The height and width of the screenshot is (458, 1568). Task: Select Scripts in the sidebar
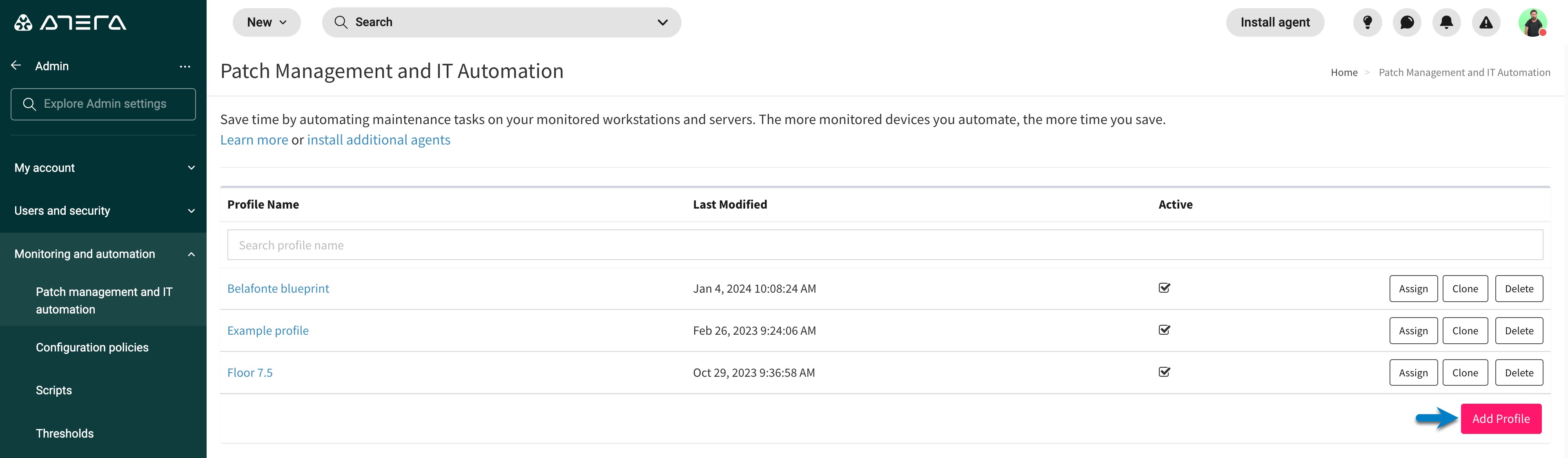pos(53,391)
